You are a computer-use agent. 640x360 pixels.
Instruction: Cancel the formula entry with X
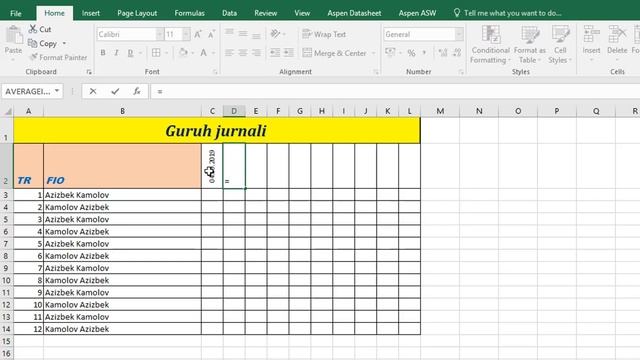click(93, 91)
